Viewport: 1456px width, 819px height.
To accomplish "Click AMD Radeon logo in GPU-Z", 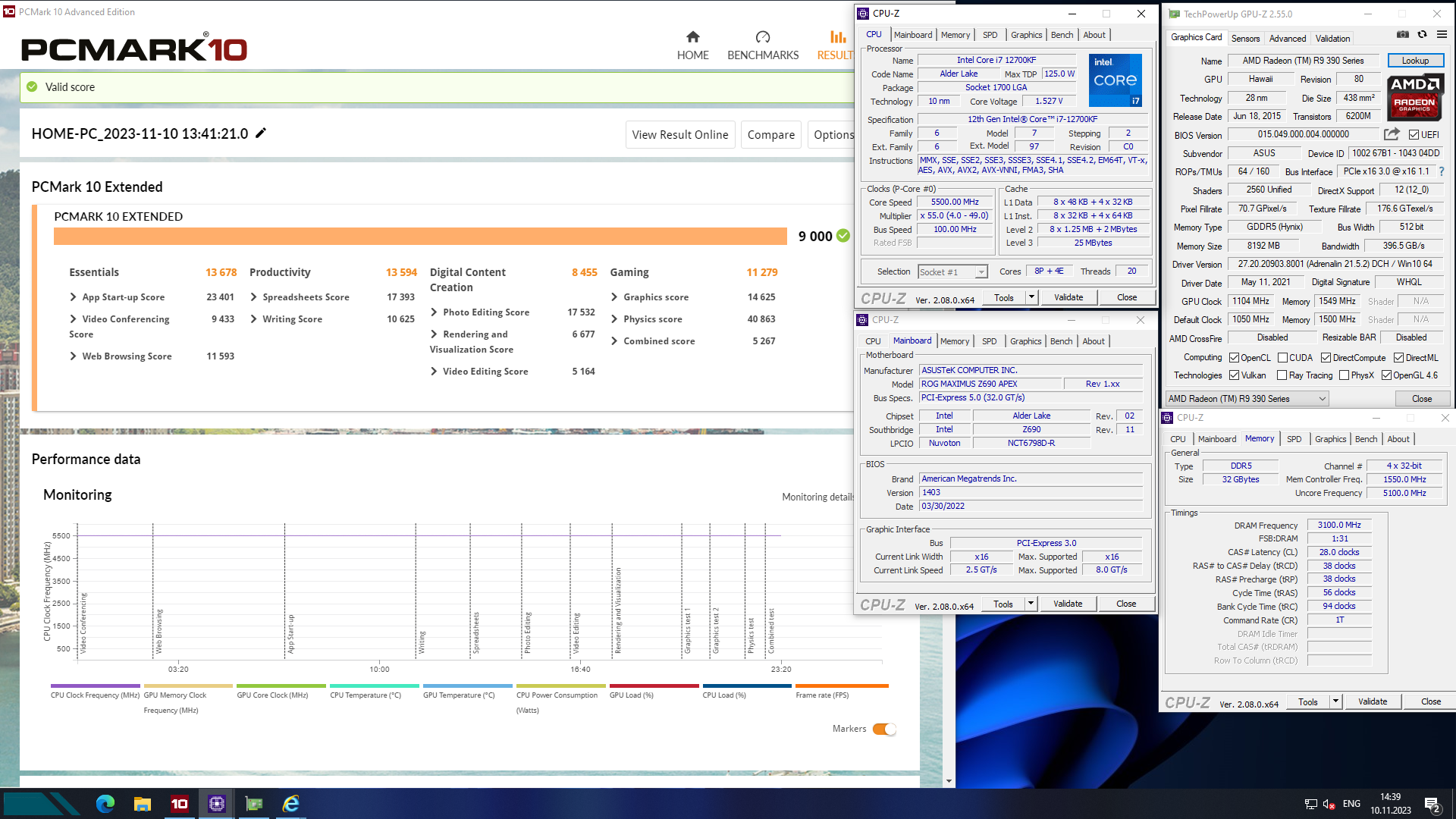I will [1415, 96].
